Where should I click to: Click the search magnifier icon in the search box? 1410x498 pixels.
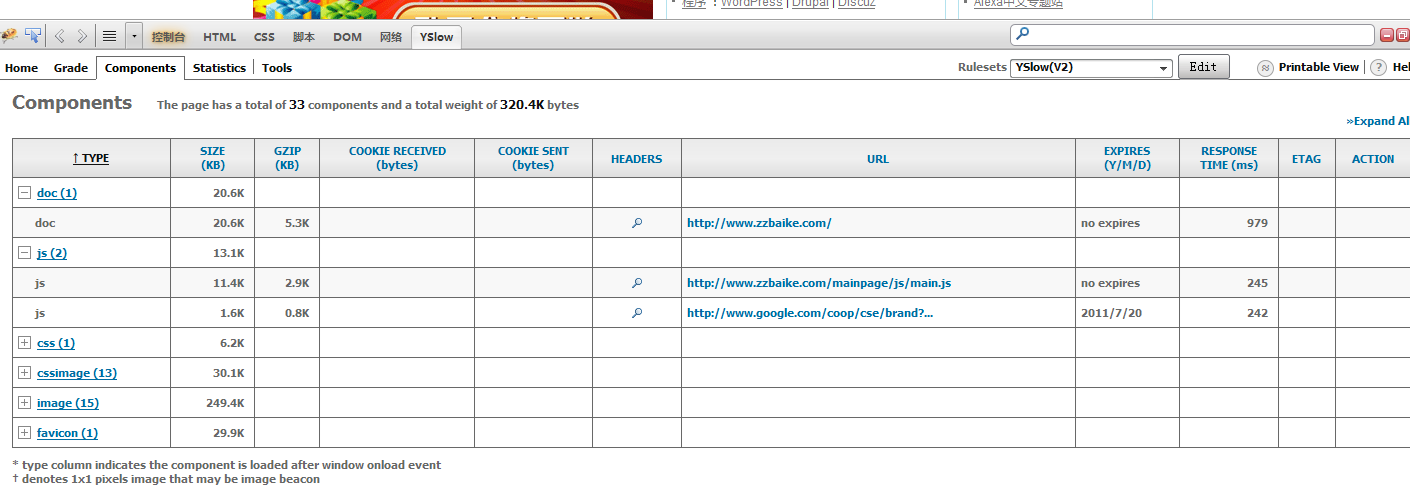click(1022, 35)
